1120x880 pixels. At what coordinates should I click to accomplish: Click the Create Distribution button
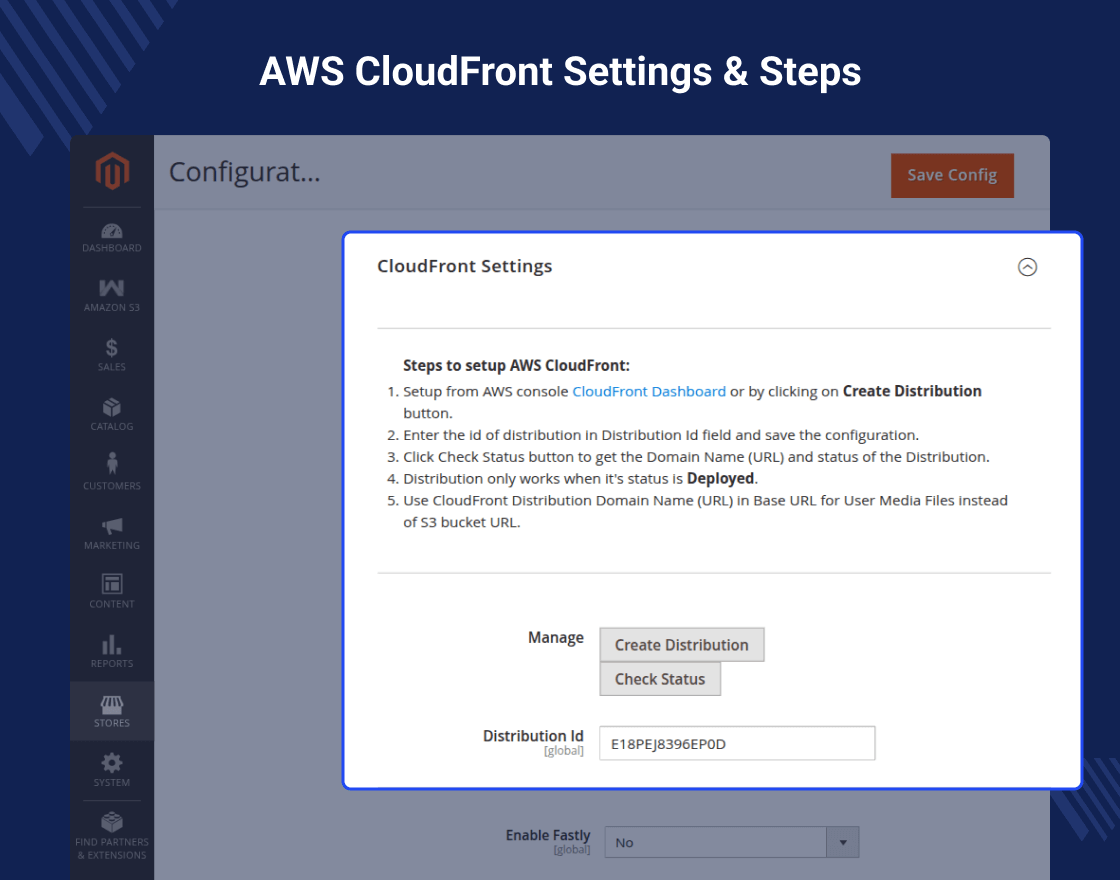click(x=681, y=645)
